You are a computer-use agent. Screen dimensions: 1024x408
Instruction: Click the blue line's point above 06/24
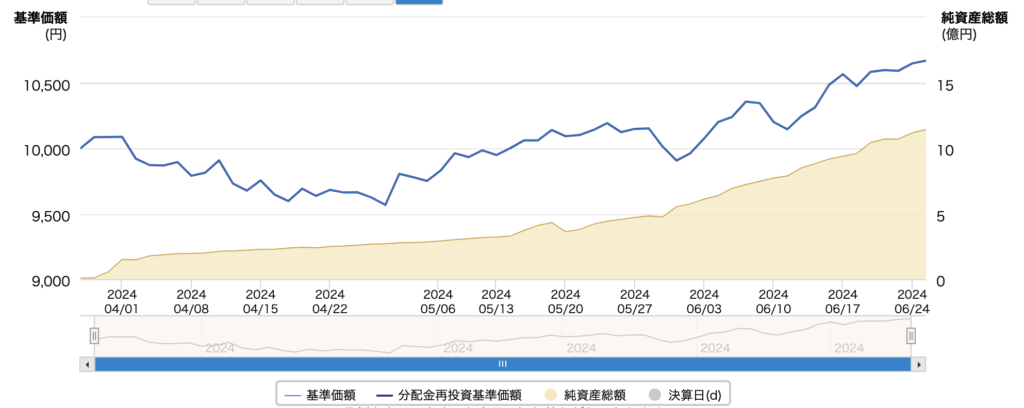(x=912, y=64)
